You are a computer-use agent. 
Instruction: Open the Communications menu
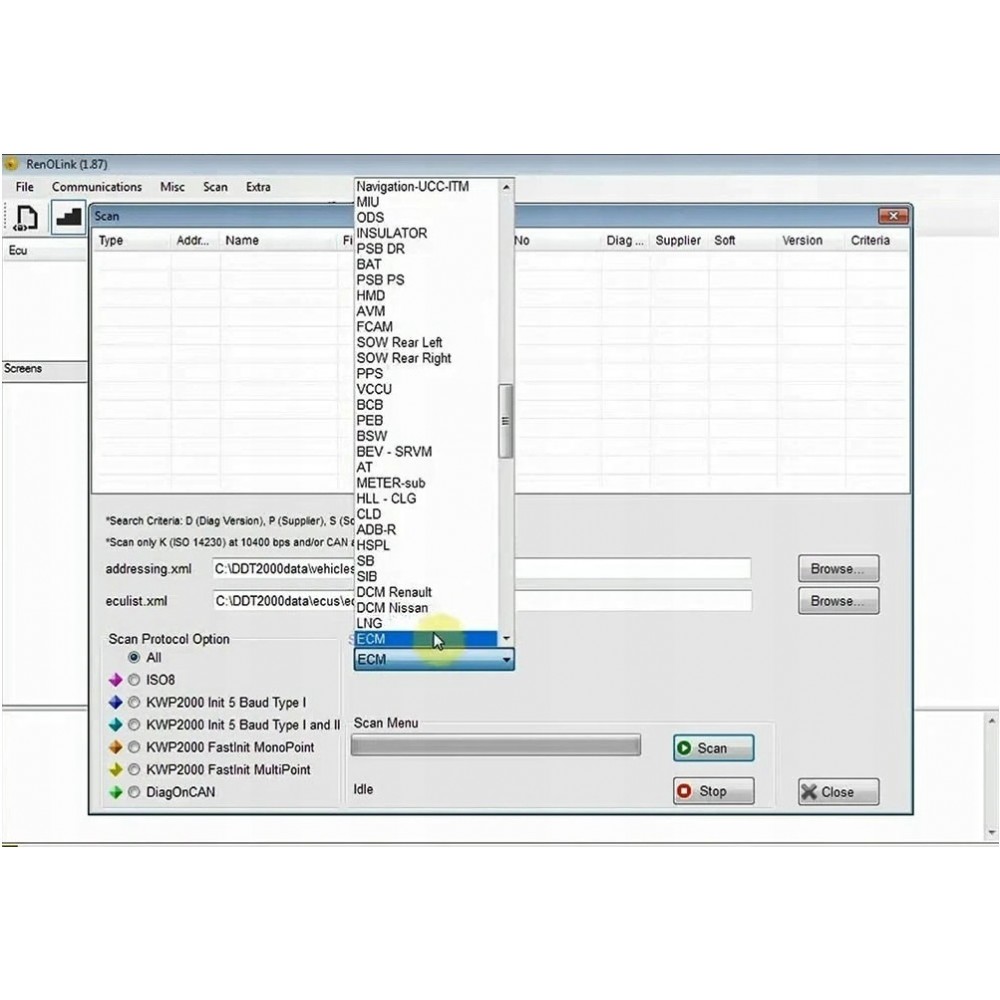click(x=97, y=187)
